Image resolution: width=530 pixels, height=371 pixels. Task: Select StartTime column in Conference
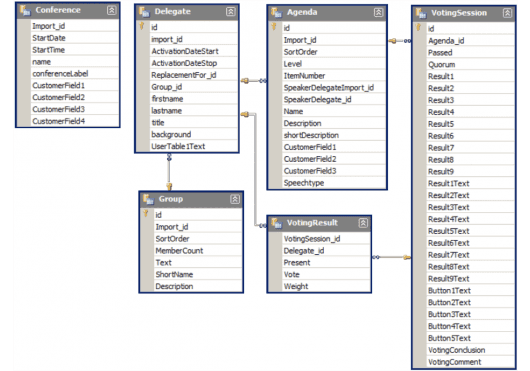(x=74, y=50)
